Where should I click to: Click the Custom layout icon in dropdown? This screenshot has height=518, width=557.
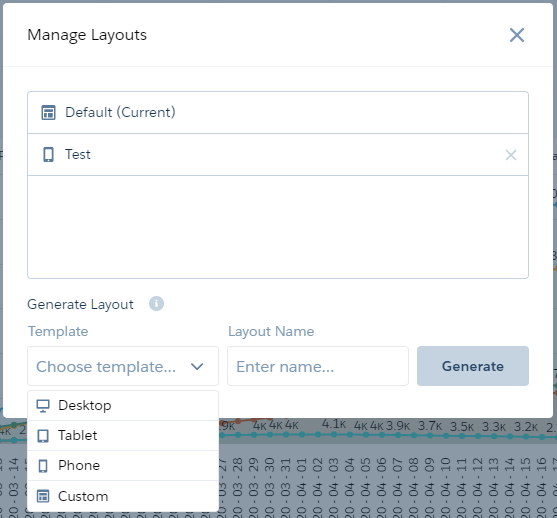pos(43,496)
